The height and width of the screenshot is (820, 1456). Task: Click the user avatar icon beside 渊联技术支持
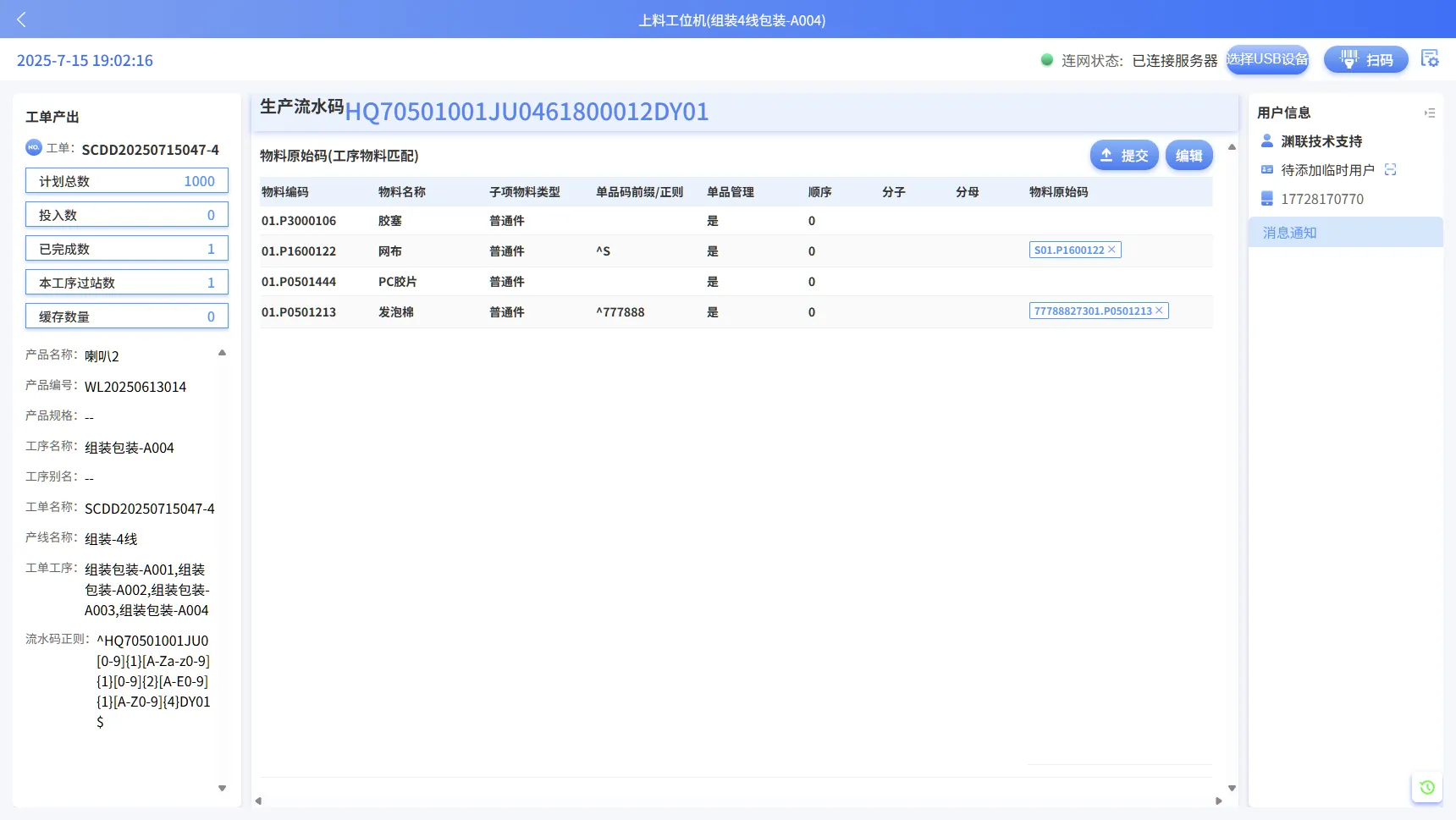coord(1267,140)
